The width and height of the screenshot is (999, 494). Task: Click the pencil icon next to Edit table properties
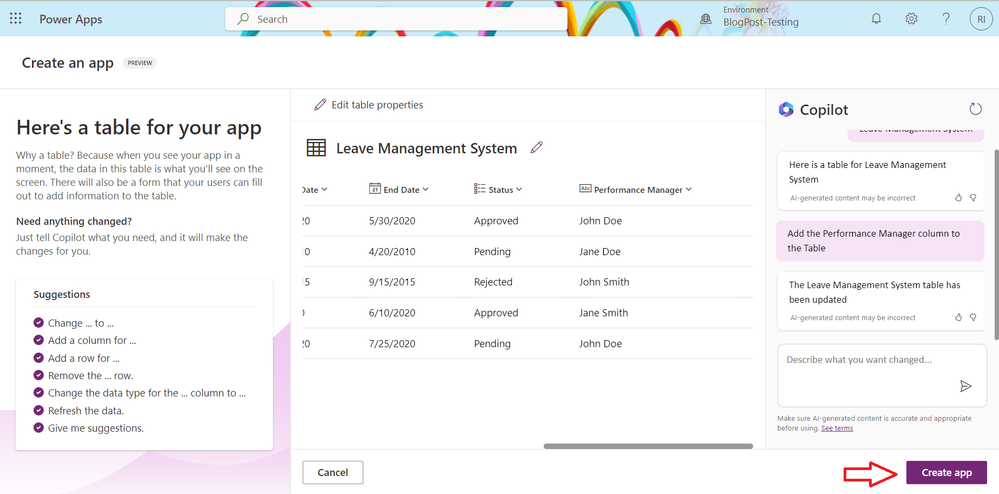pos(320,105)
